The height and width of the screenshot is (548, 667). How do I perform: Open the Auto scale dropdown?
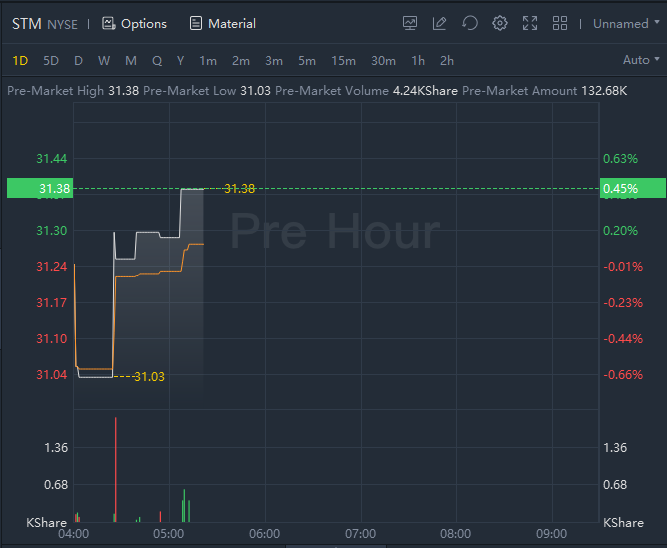(x=641, y=60)
